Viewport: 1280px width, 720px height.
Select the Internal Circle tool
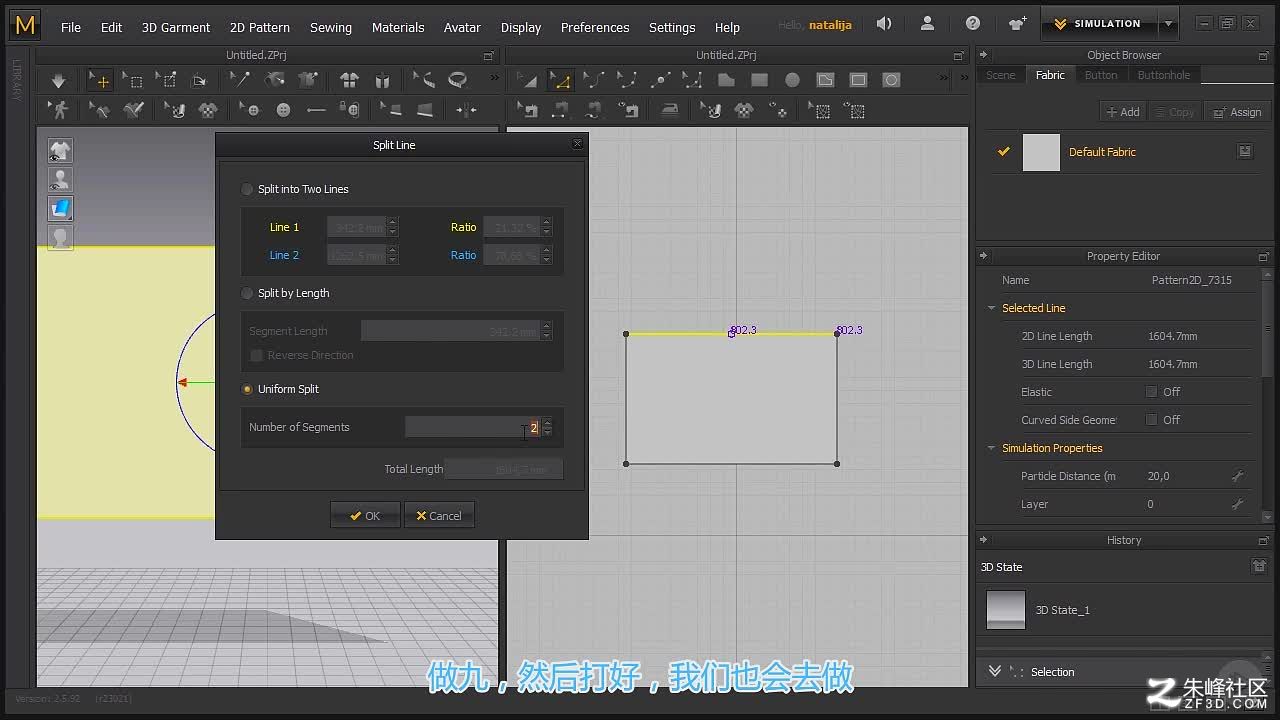point(891,80)
